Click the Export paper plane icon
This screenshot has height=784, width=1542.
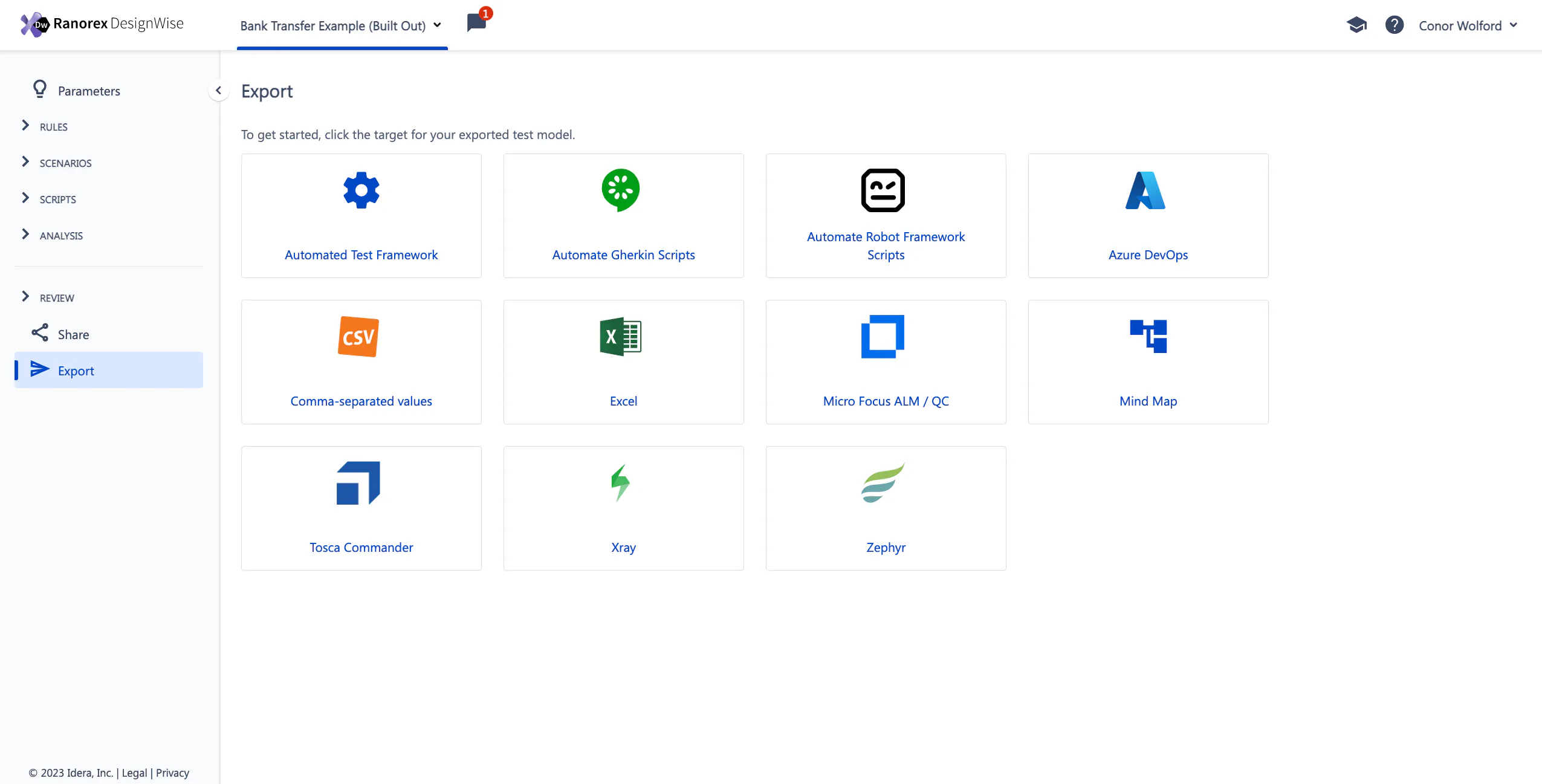click(x=40, y=369)
